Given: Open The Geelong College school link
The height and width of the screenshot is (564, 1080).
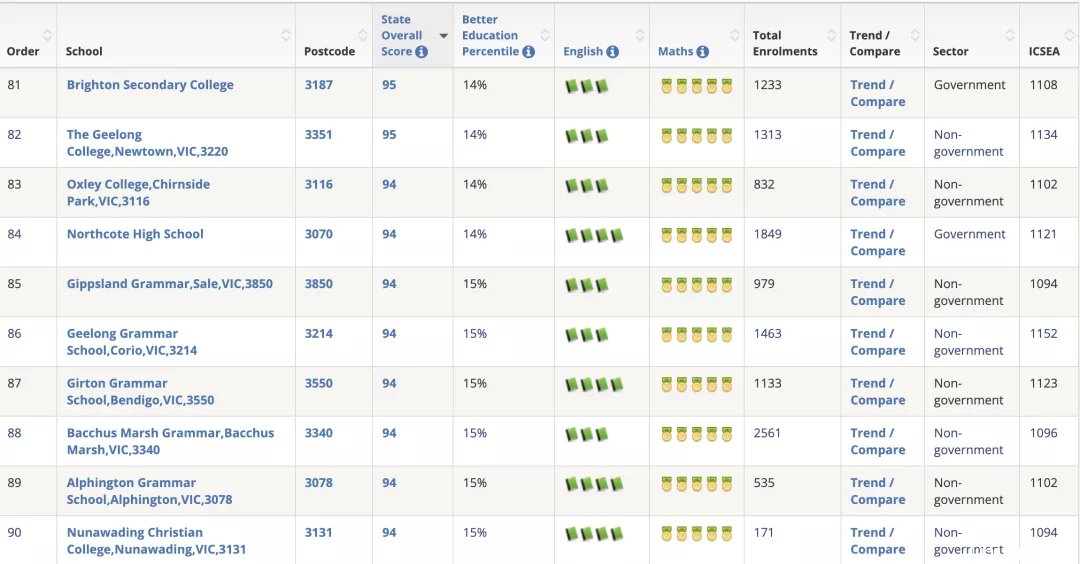Looking at the screenshot, I should click(147, 143).
